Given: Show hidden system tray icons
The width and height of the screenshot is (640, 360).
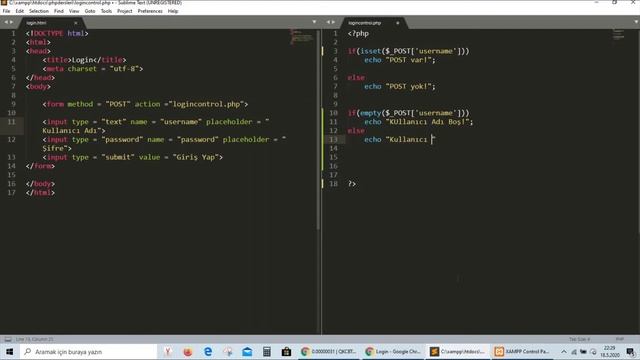Looking at the screenshot, I should click(x=564, y=351).
